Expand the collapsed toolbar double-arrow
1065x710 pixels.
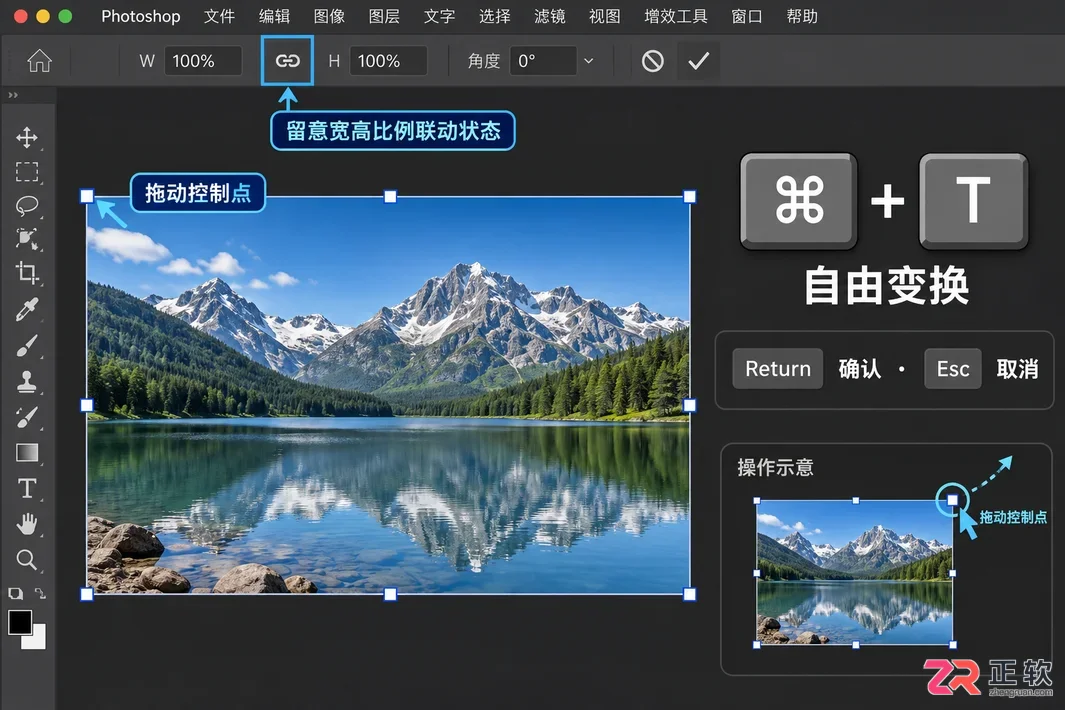[13, 95]
